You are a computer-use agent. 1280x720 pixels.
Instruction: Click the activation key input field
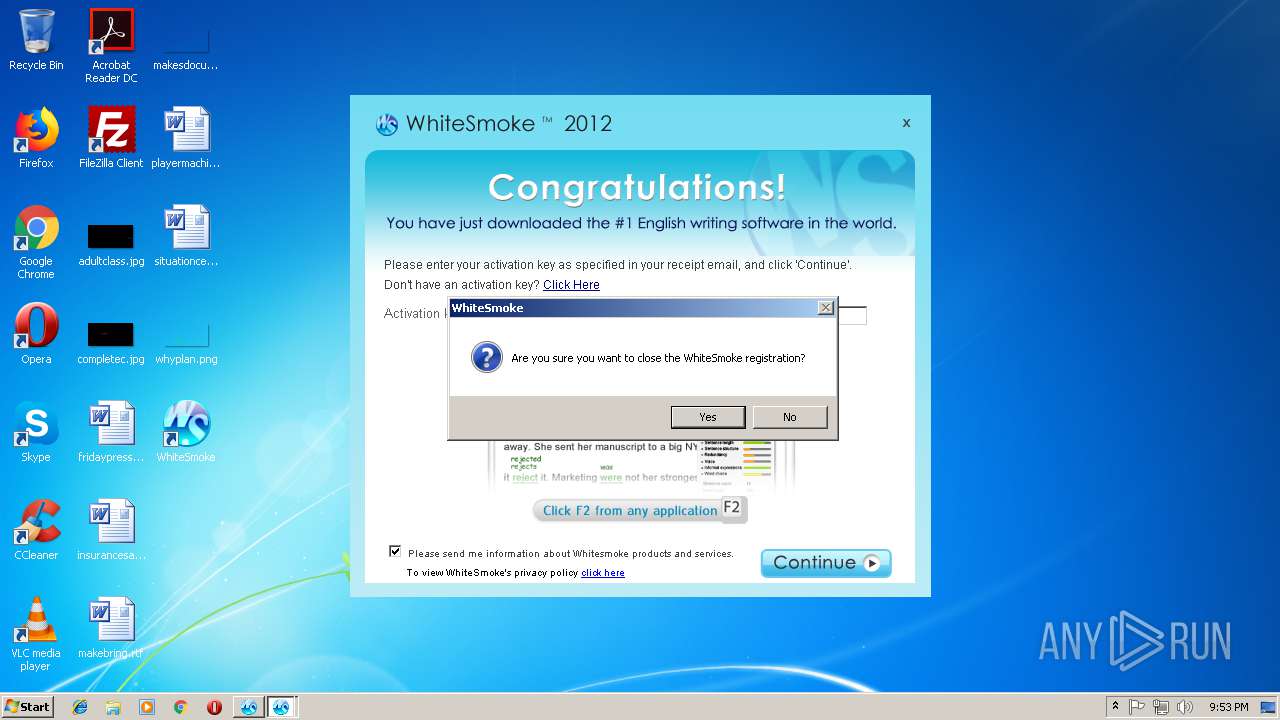click(x=852, y=315)
